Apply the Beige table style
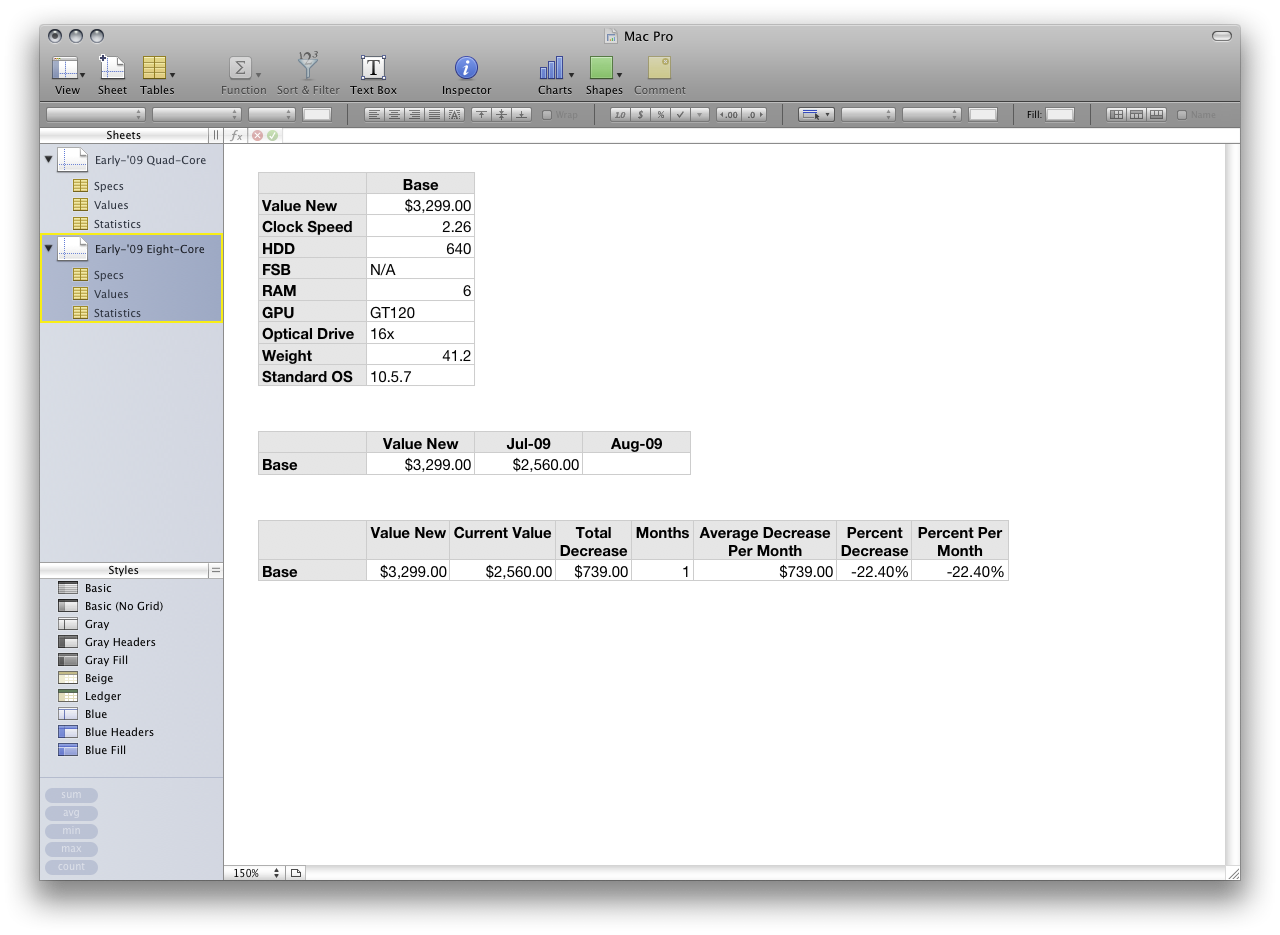The height and width of the screenshot is (935, 1280). [99, 678]
